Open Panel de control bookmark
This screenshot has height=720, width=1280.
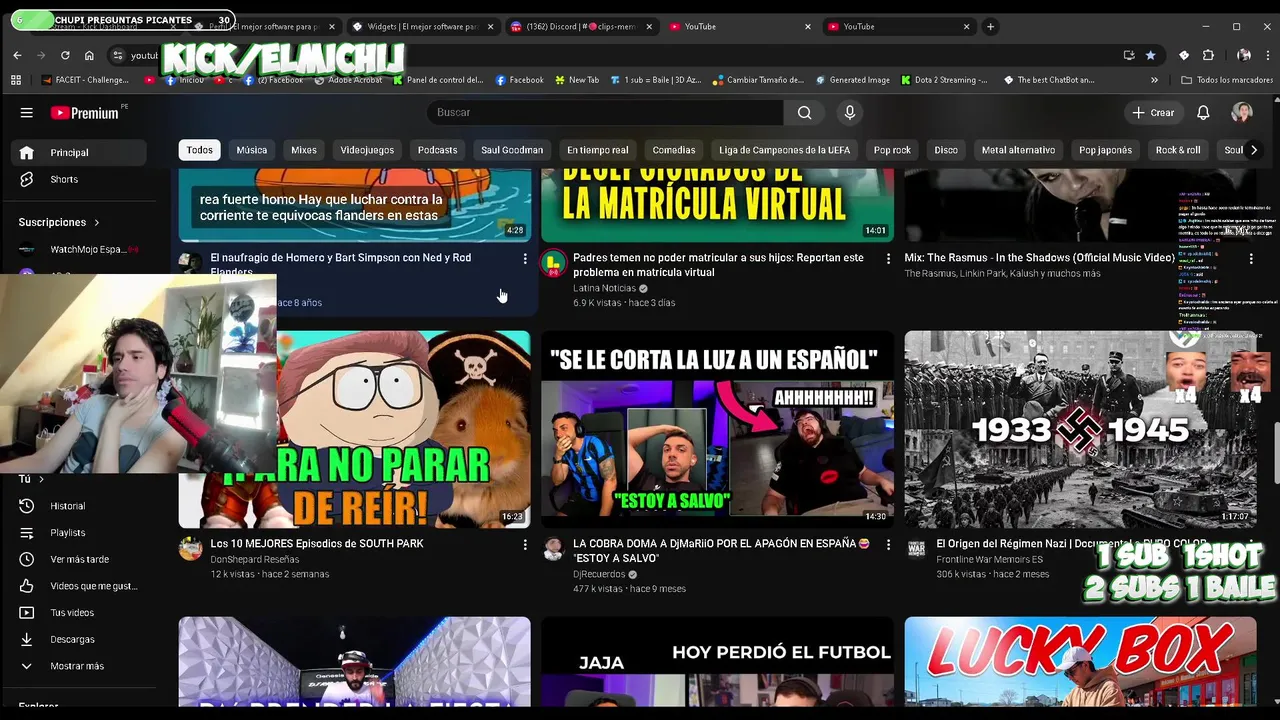(x=438, y=80)
